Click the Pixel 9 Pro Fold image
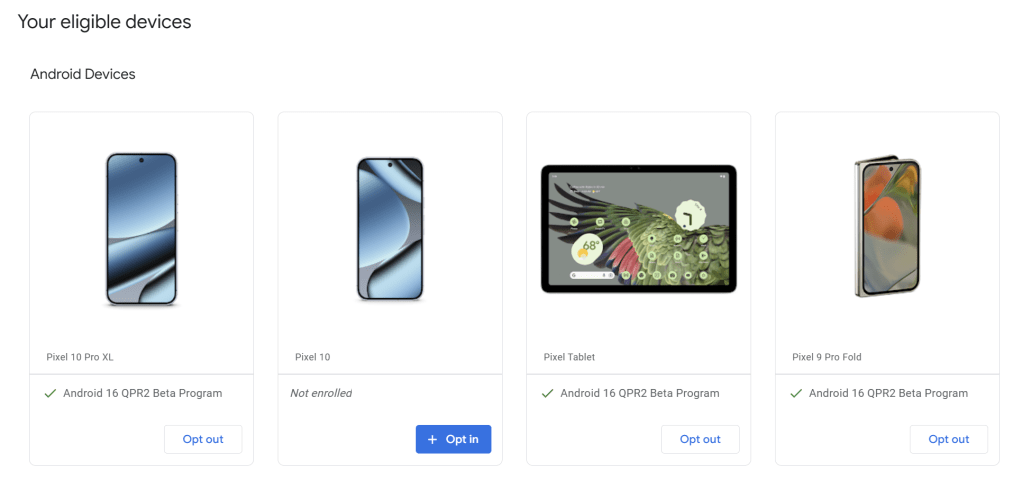1022x480 pixels. pos(887,226)
